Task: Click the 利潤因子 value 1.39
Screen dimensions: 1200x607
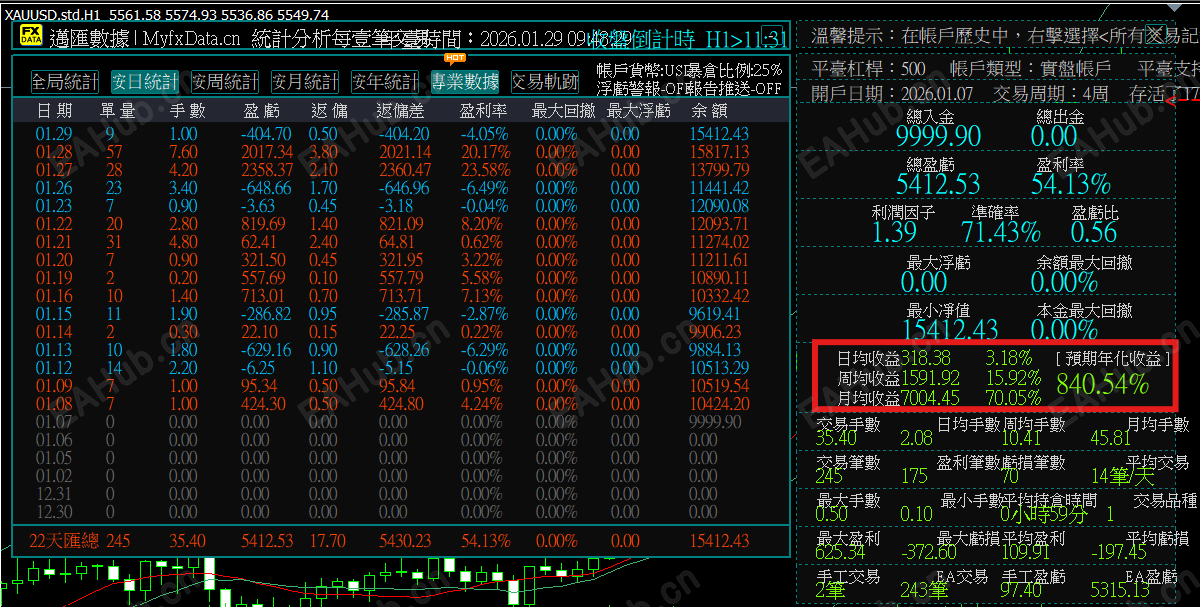Action: pos(894,232)
